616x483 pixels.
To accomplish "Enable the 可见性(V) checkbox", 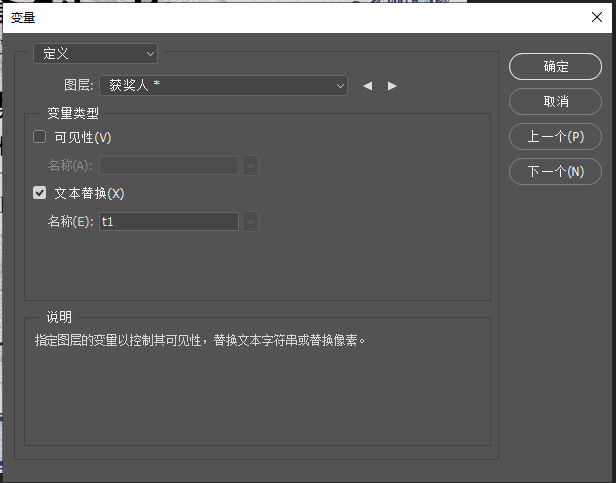I will coord(39,137).
